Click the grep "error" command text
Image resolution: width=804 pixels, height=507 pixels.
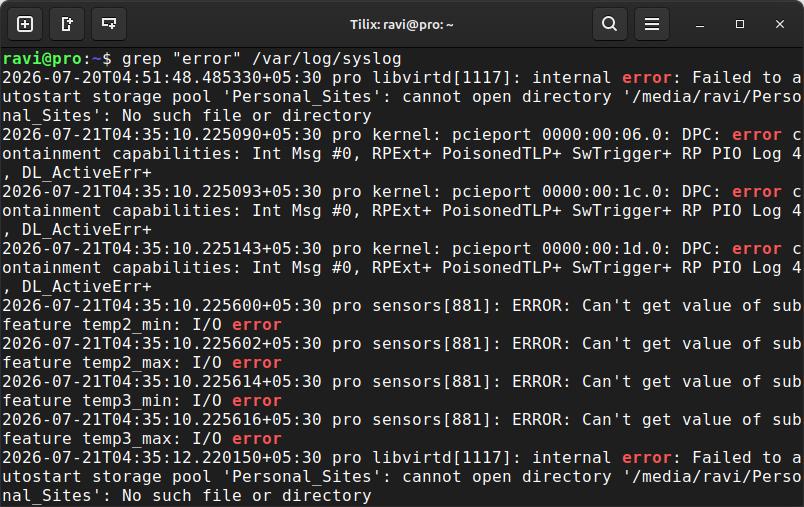pyautogui.click(x=181, y=59)
